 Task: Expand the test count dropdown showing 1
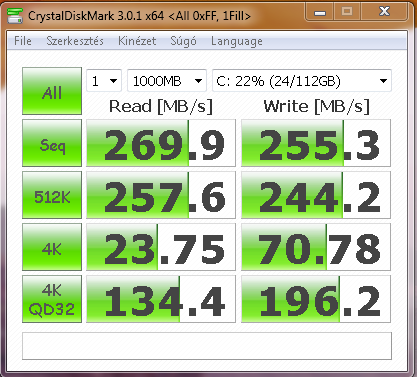(104, 81)
